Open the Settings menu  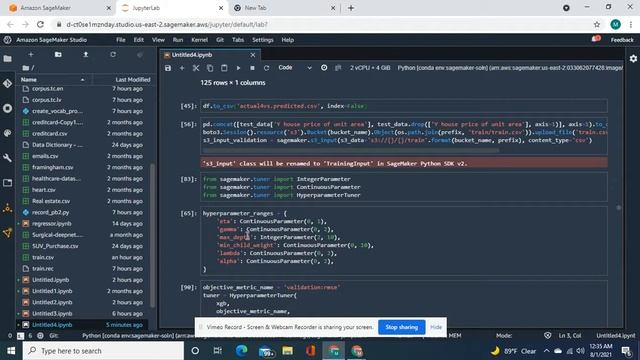[263, 40]
